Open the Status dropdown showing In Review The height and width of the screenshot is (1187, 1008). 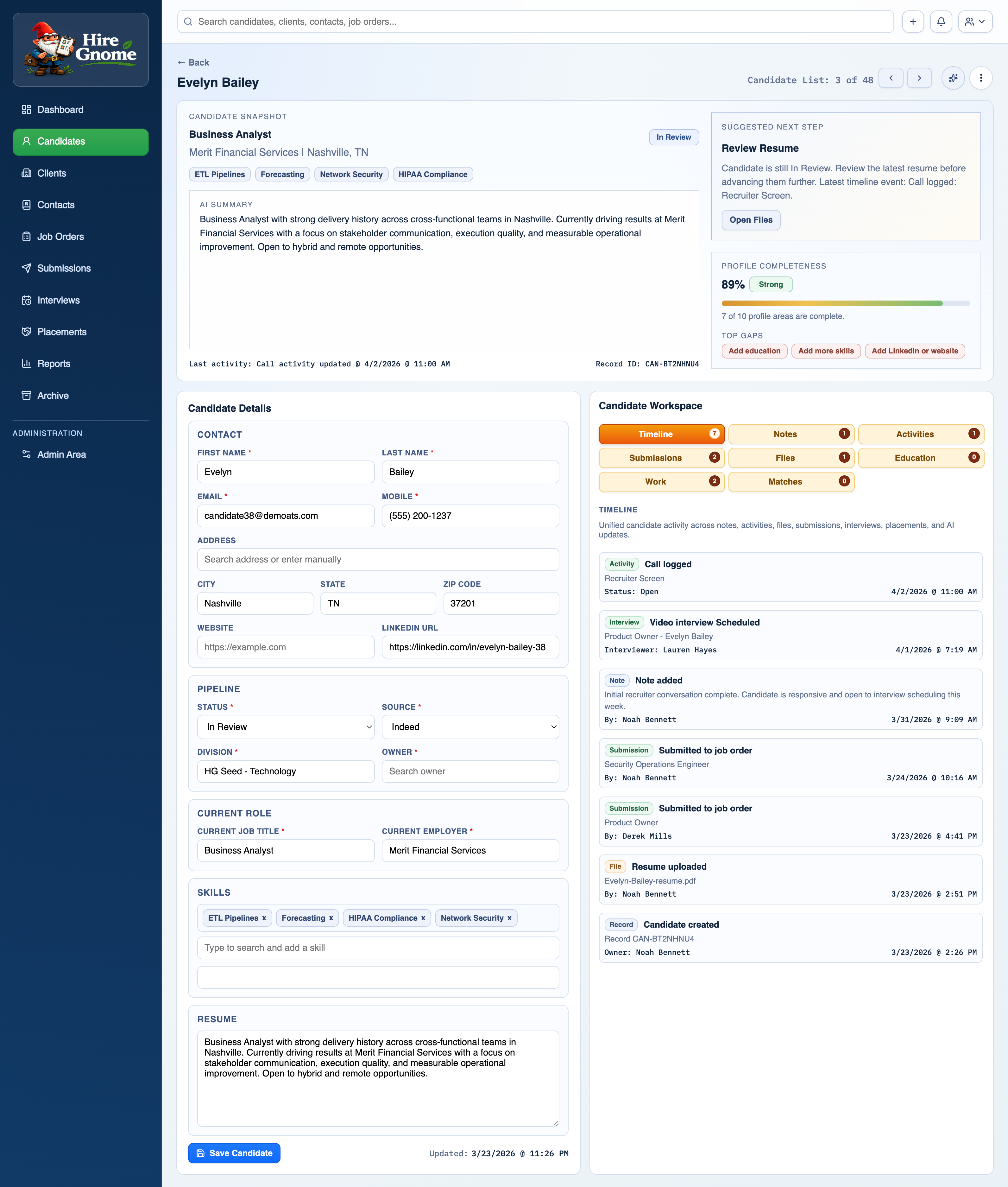click(x=286, y=727)
